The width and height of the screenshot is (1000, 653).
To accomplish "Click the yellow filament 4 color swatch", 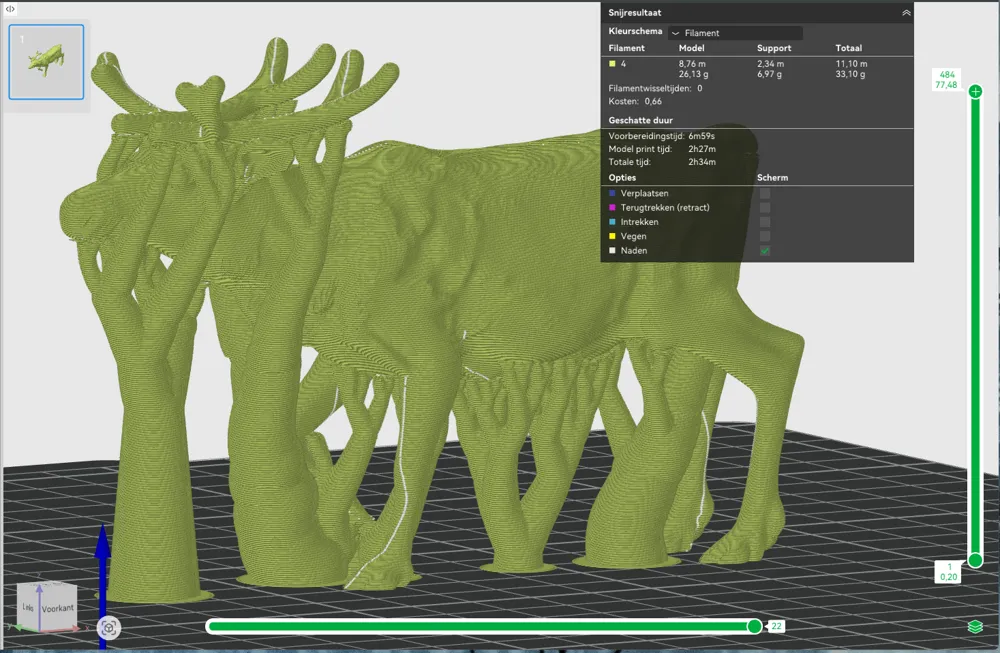I will [612, 64].
